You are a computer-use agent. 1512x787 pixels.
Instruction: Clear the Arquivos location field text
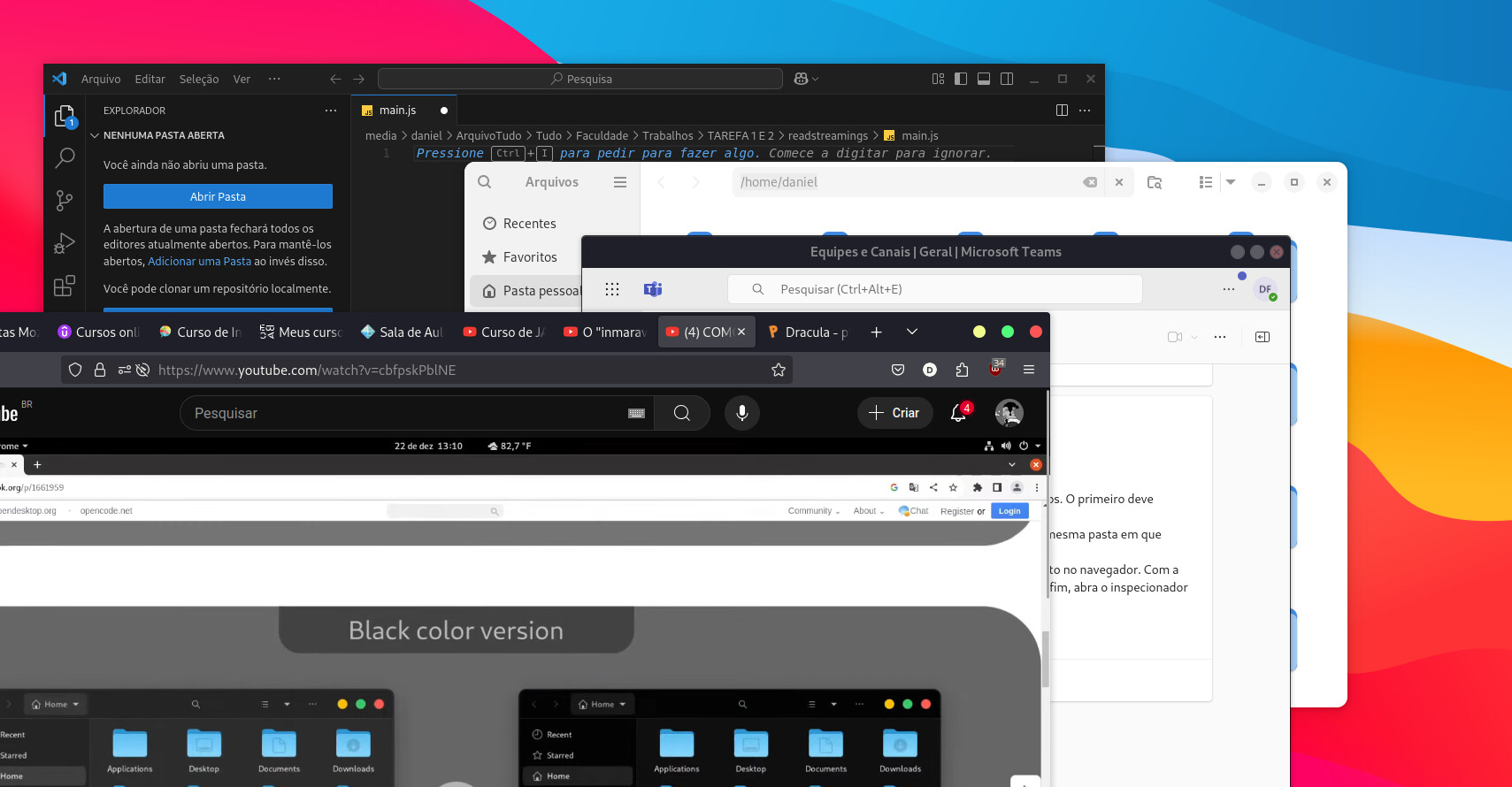(x=1090, y=182)
